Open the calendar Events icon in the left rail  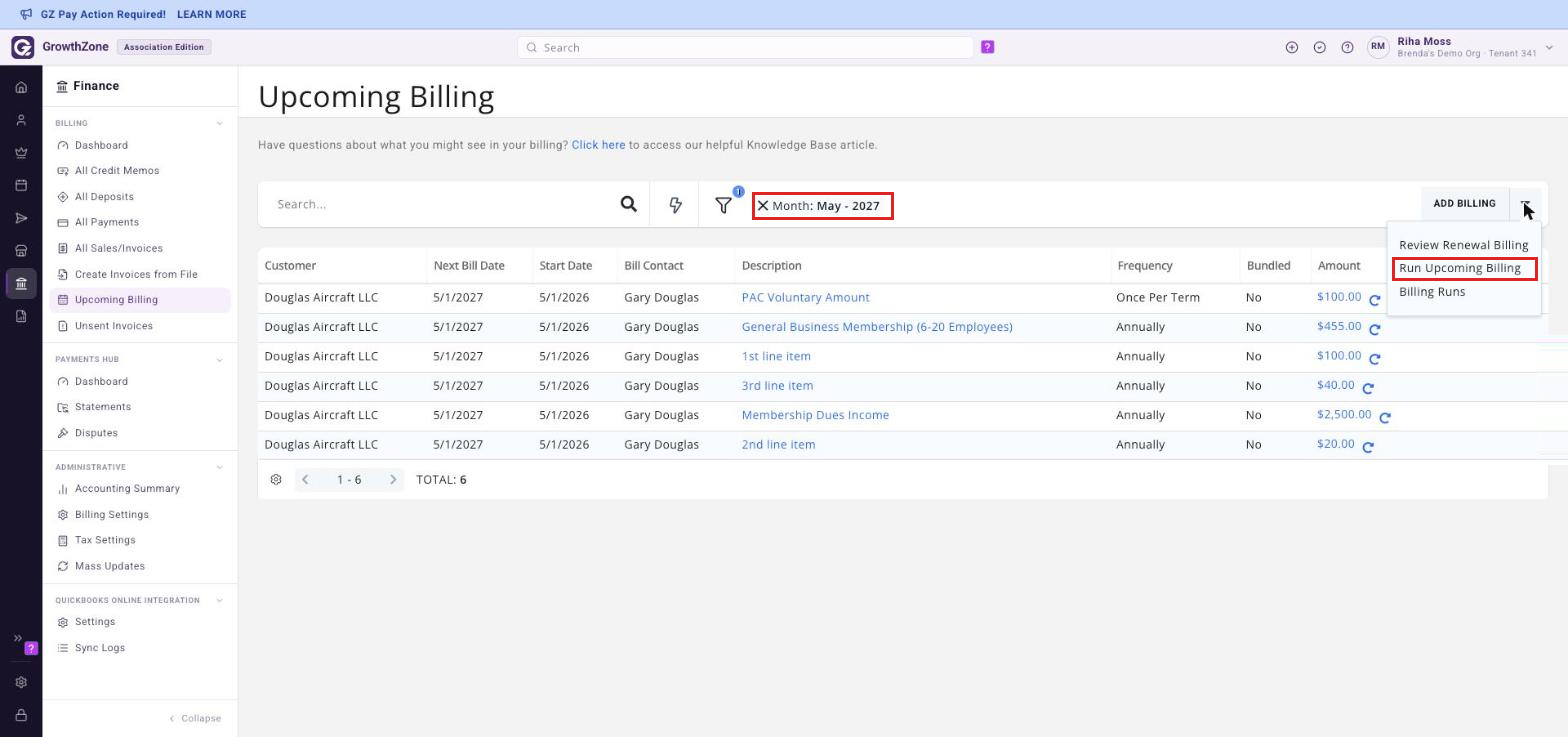tap(21, 185)
